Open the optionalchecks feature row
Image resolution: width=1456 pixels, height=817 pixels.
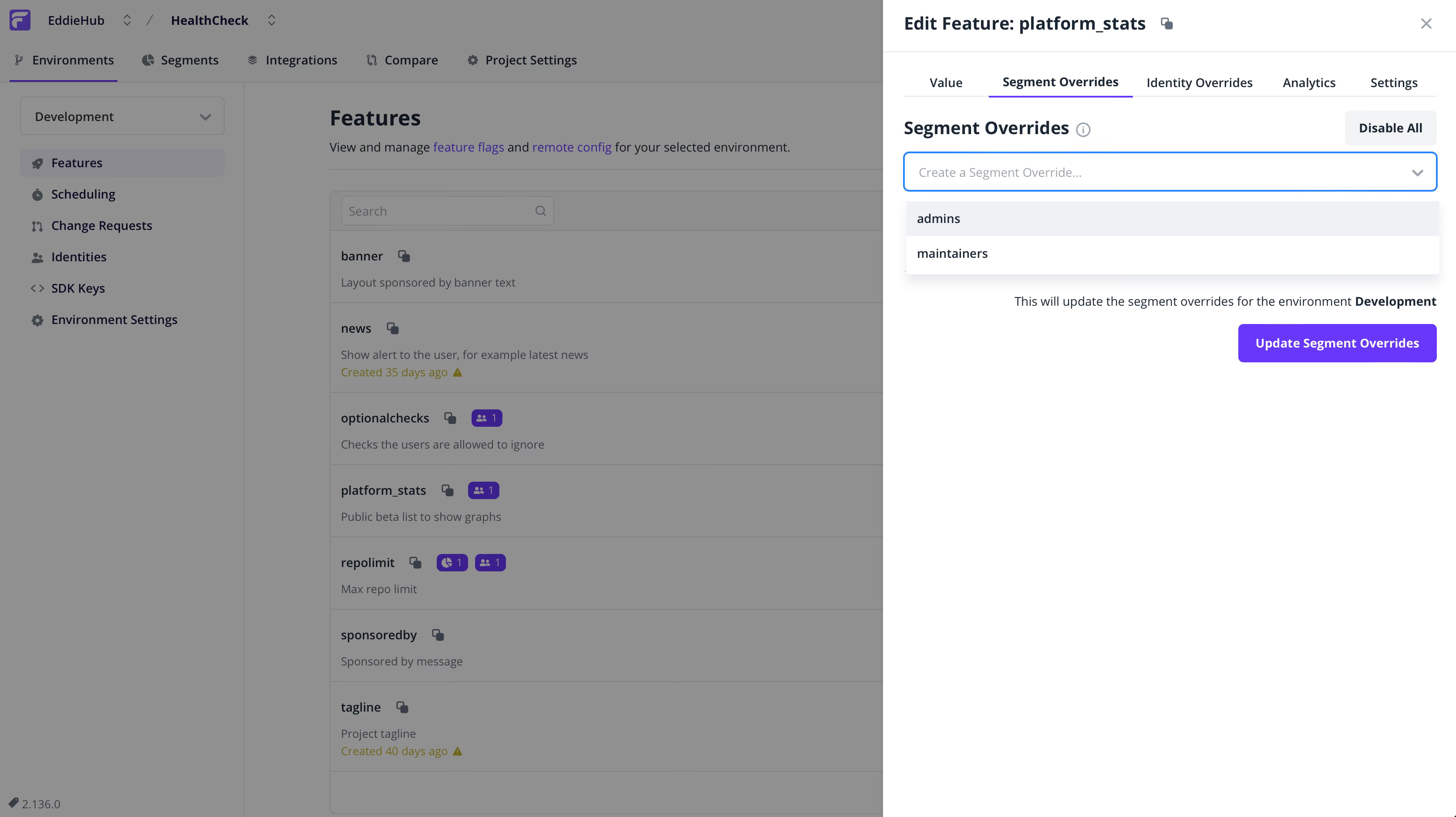607,429
